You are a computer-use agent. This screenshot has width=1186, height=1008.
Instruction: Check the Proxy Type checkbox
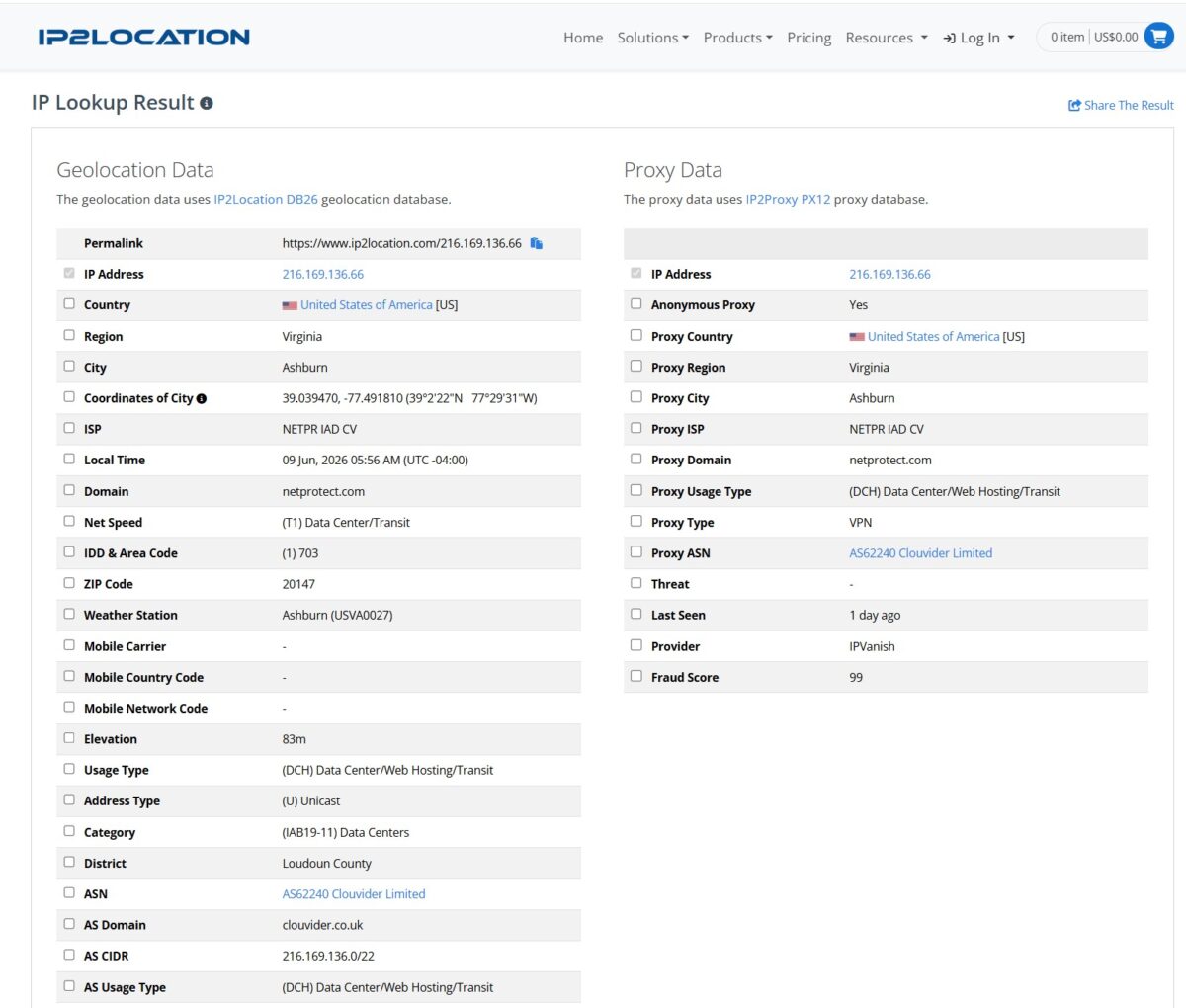point(636,521)
